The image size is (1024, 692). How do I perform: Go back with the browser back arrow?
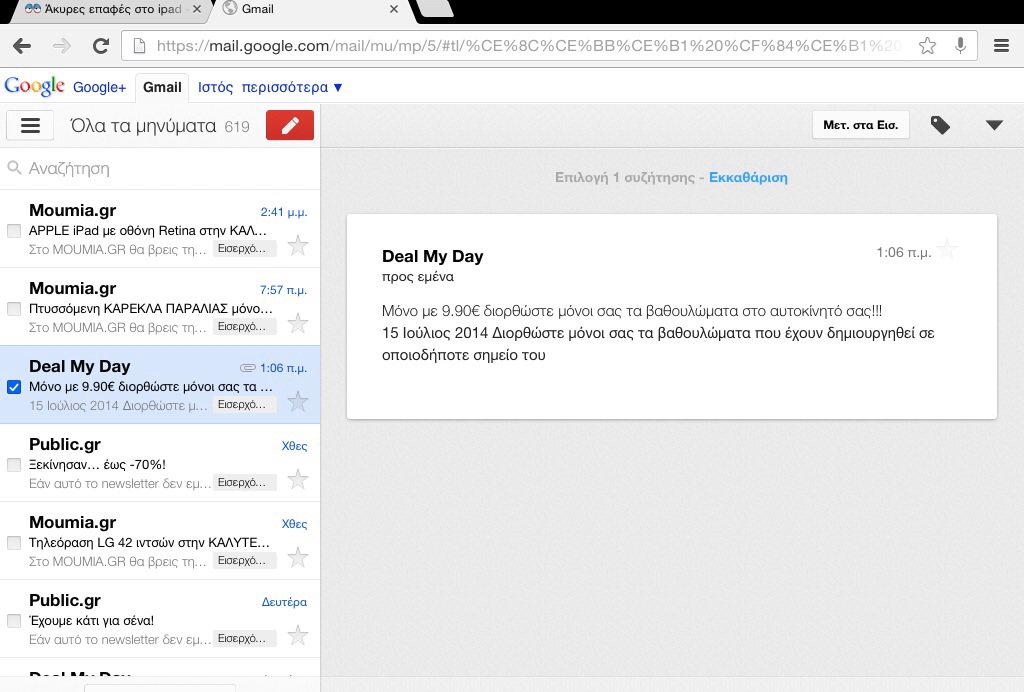click(x=22, y=46)
